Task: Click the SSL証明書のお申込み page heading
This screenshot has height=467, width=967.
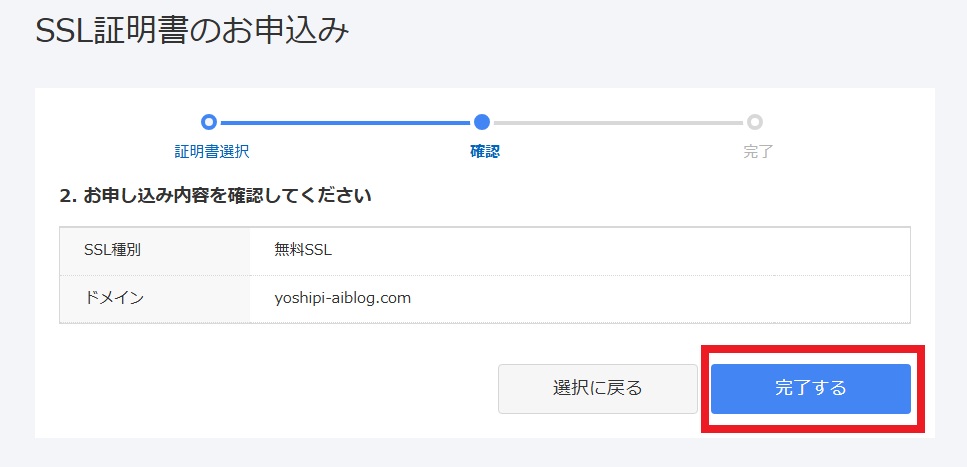Action: click(x=192, y=31)
